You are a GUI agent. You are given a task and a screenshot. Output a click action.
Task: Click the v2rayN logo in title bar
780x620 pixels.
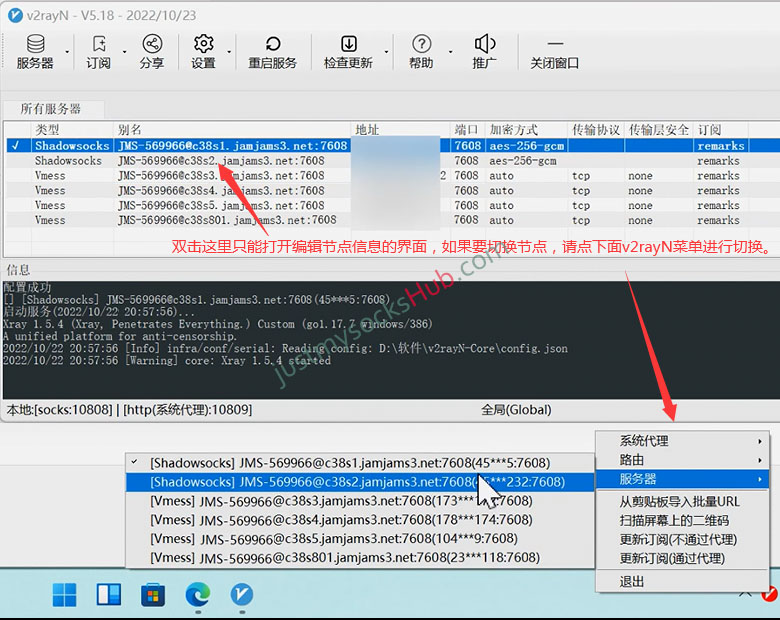coord(15,15)
